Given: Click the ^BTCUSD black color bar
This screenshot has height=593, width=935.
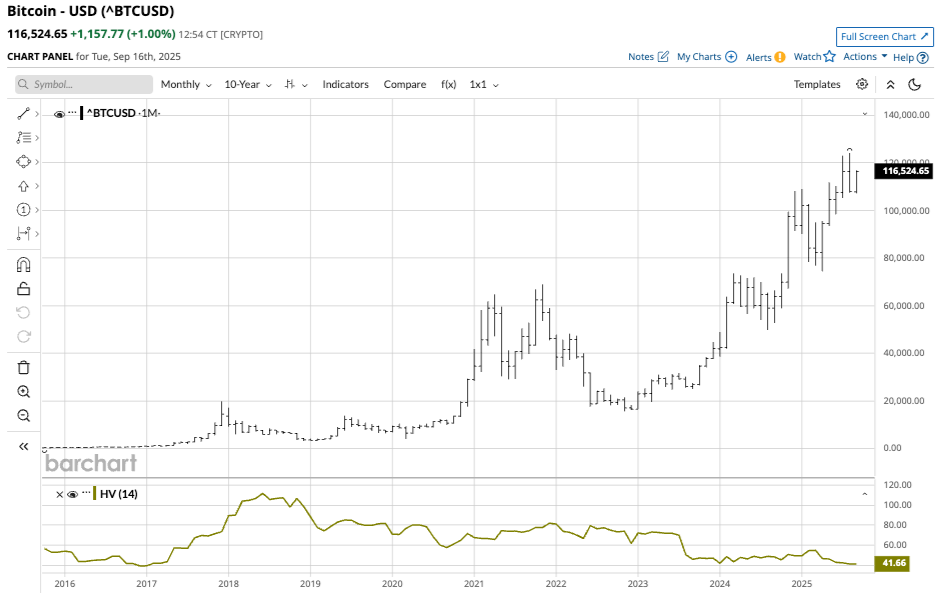Looking at the screenshot, I should click(82, 113).
